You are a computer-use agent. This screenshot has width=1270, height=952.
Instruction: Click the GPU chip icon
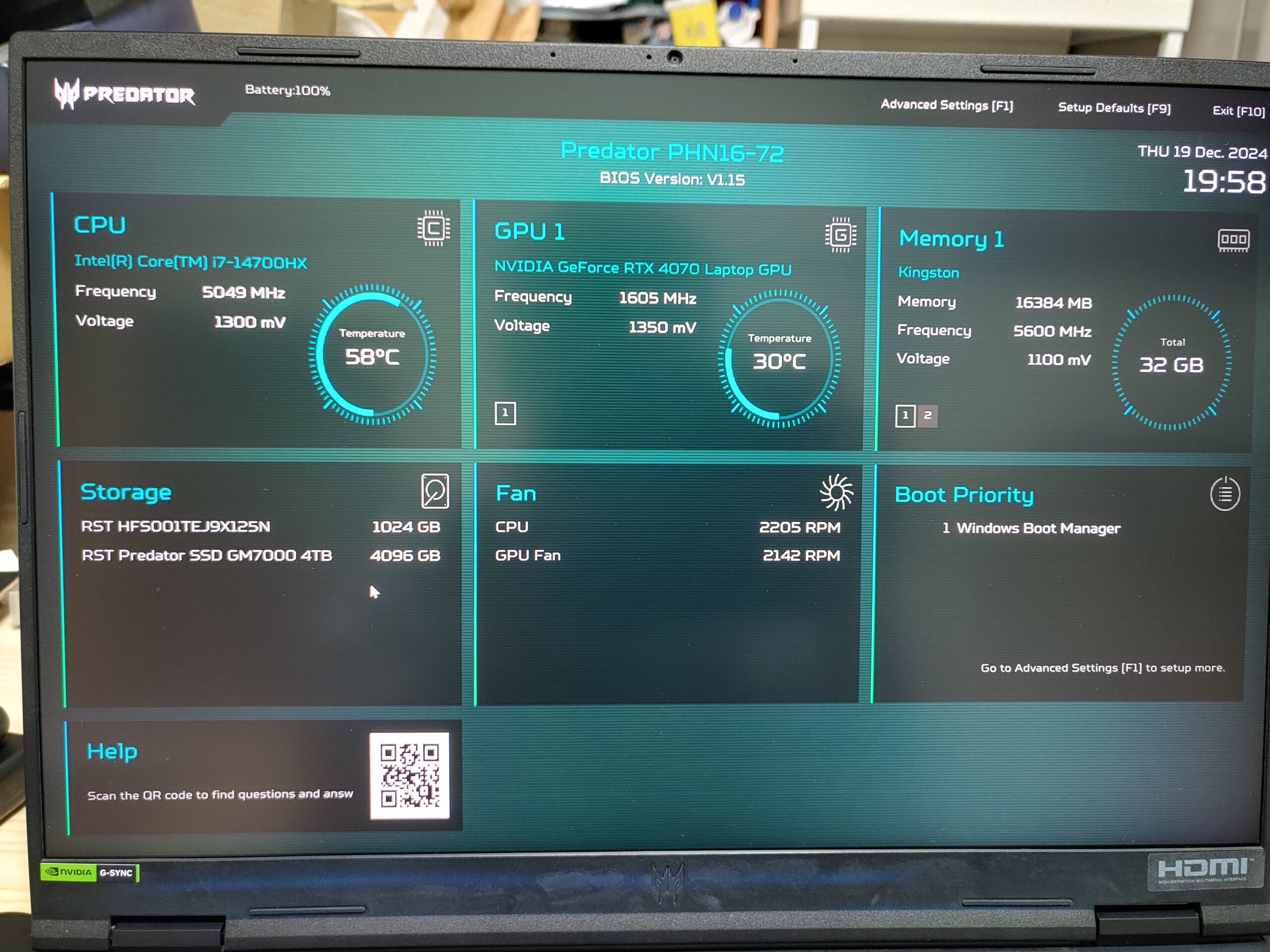click(840, 235)
